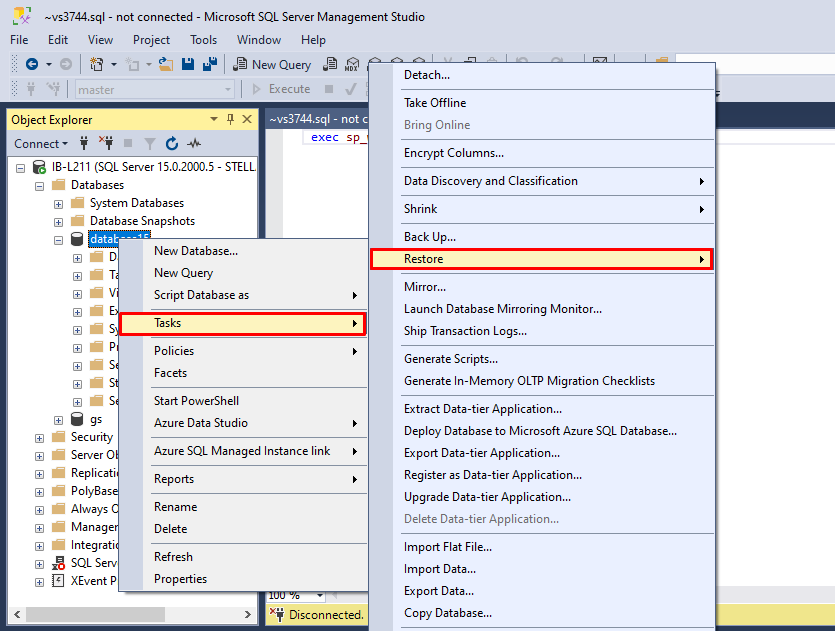Screen dimensions: 835x631
Task: Click the Save All icon
Action: (210, 64)
